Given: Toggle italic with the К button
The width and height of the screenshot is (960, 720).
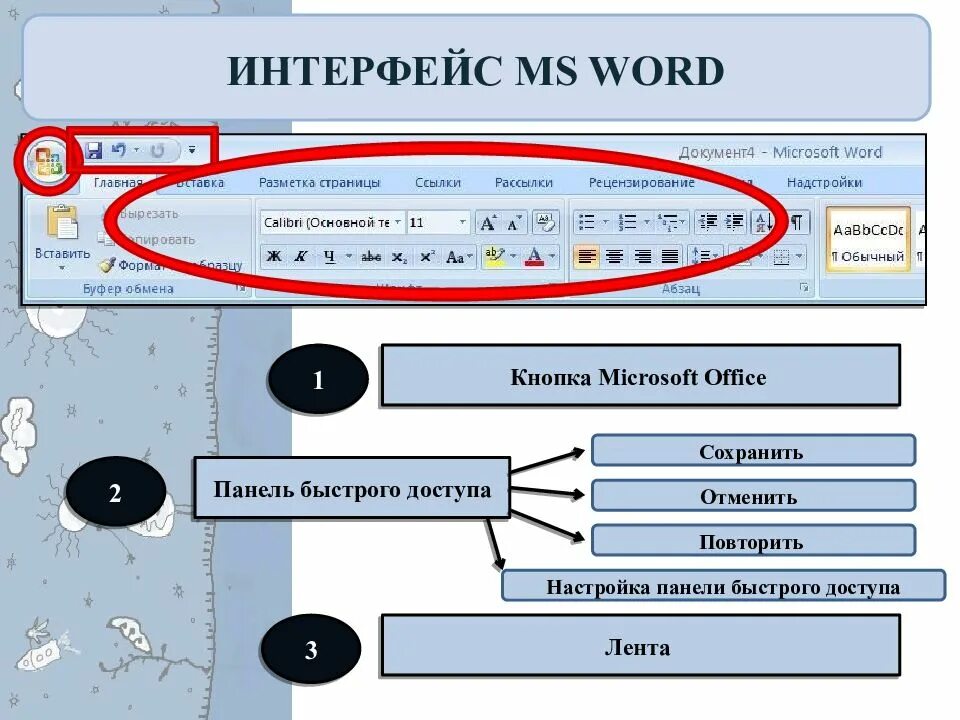Looking at the screenshot, I should [300, 257].
